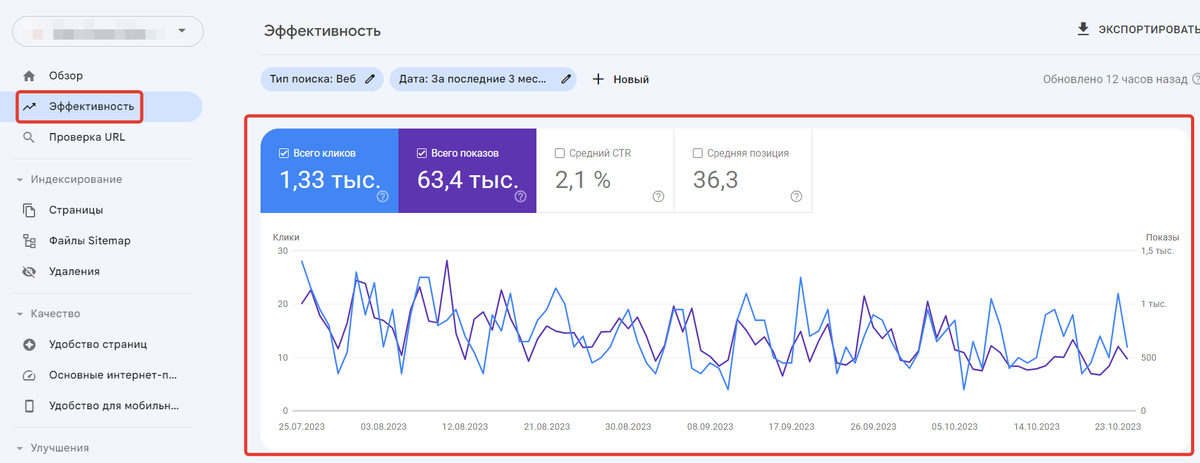Open the property selector dropdown

point(107,31)
